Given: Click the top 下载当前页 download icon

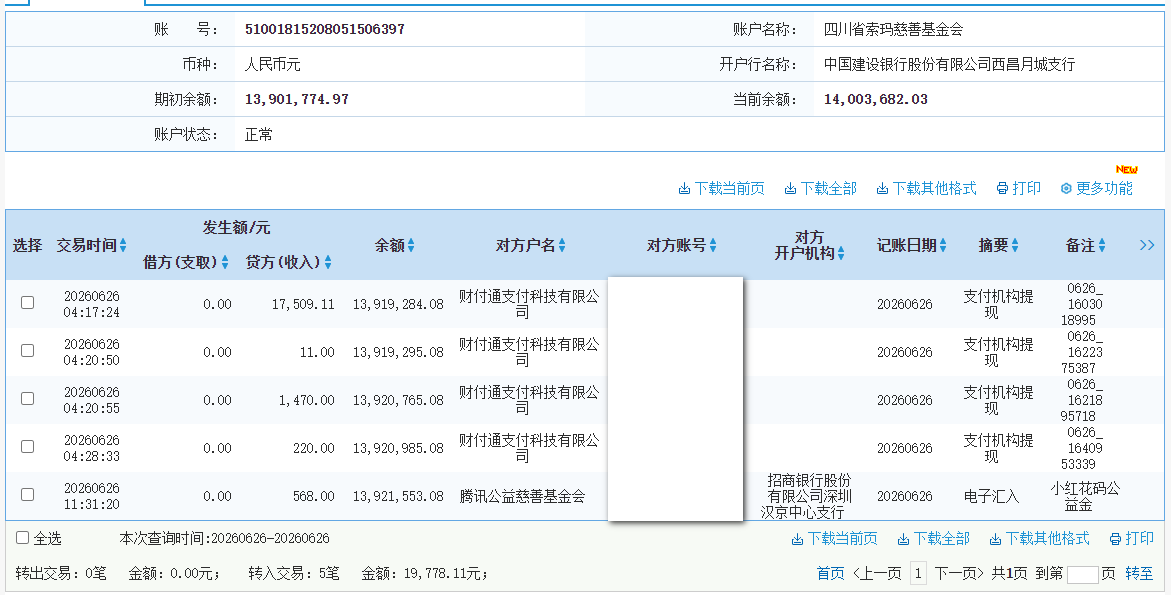Looking at the screenshot, I should pos(684,189).
